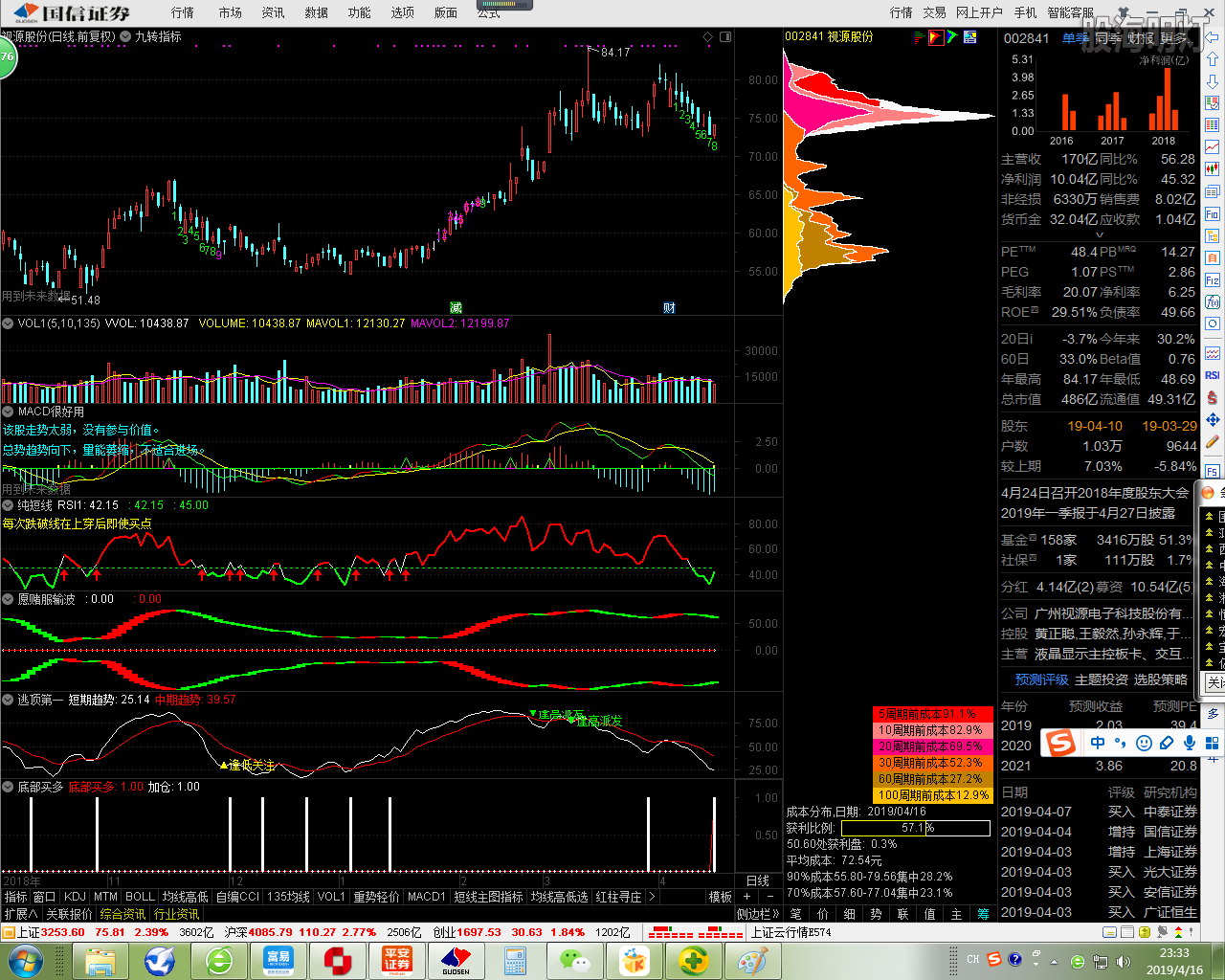Screen dimensions: 1225x980
Task: Click the 网上开户 link in top bar
Action: pos(979,12)
